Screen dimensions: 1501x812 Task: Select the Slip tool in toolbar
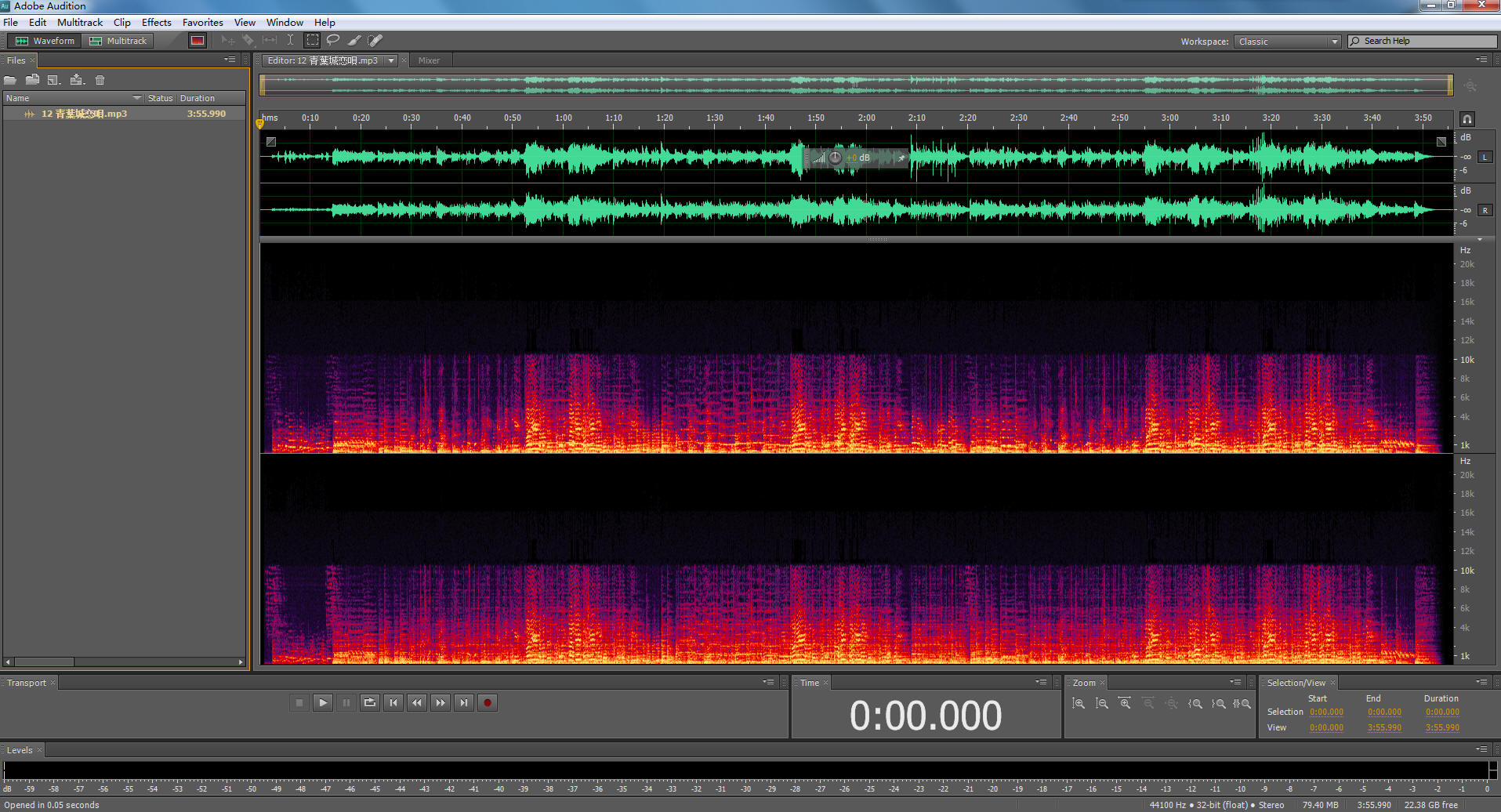point(270,40)
